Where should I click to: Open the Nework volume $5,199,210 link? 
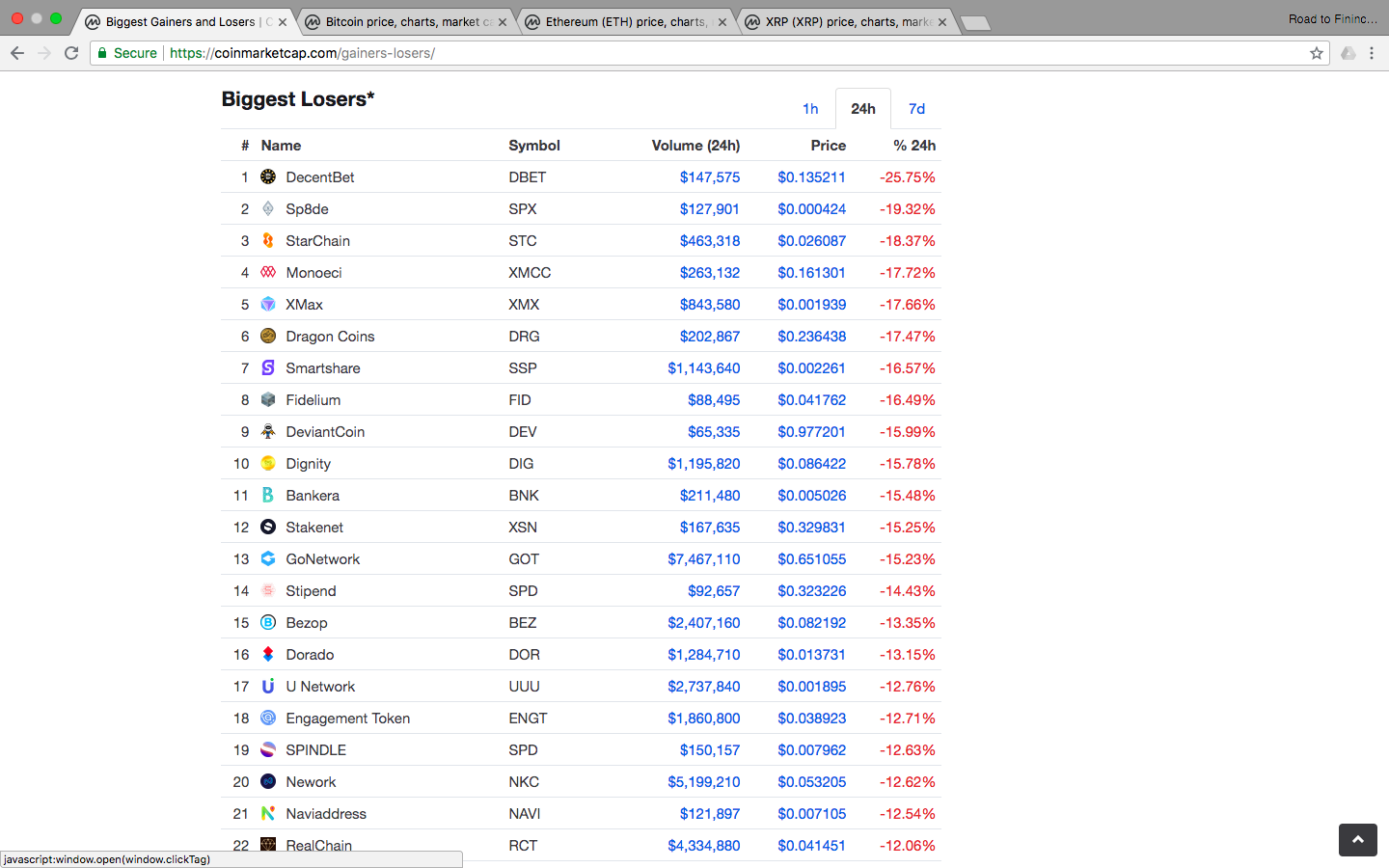point(704,782)
